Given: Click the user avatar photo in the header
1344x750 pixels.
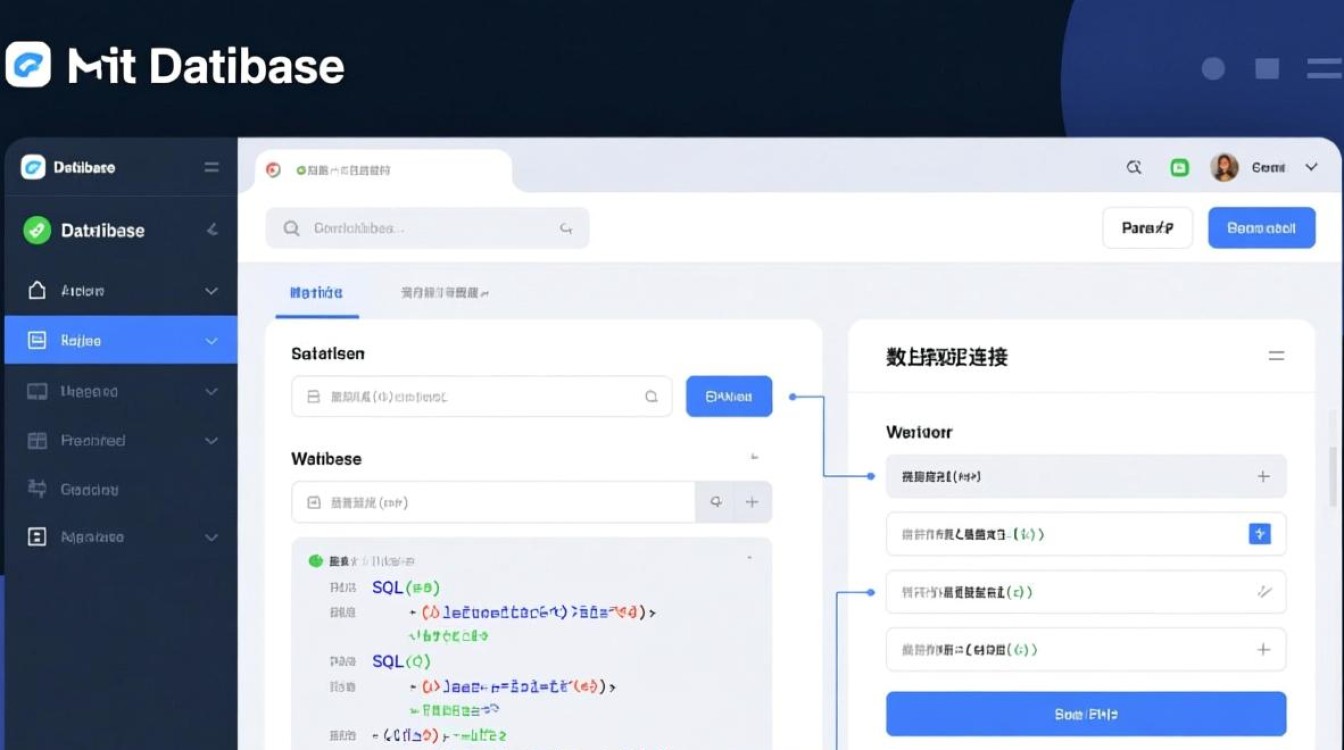Looking at the screenshot, I should (x=1226, y=167).
